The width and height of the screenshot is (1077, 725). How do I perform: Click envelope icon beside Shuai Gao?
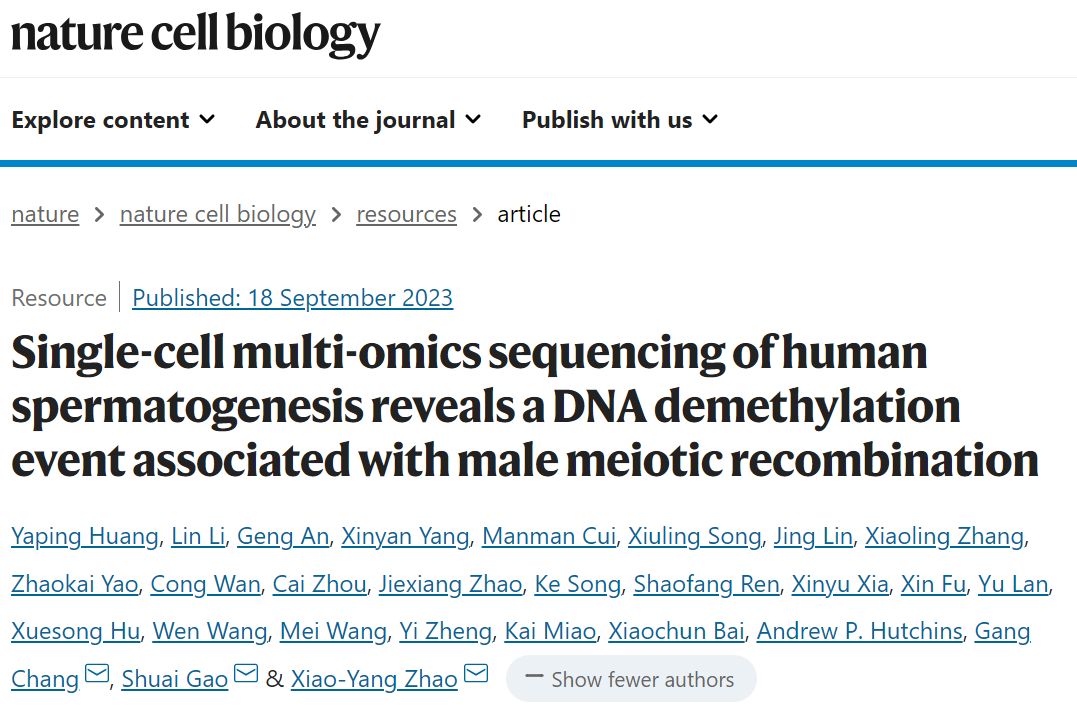pyautogui.click(x=246, y=676)
